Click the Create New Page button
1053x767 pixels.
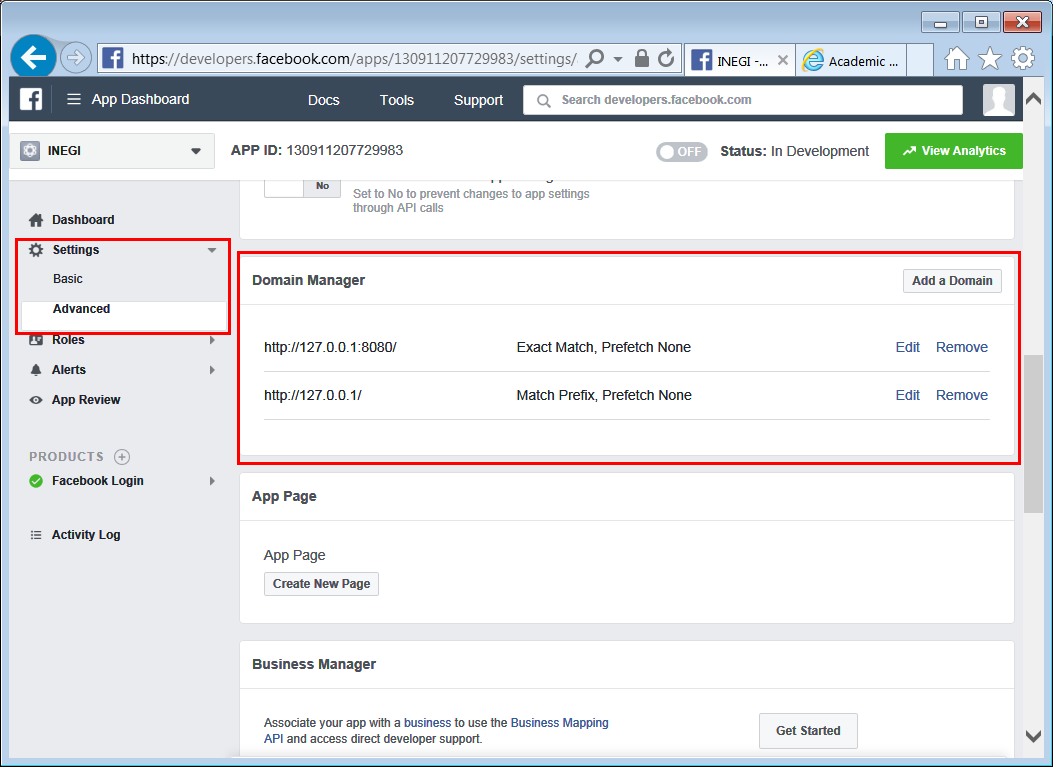(x=321, y=584)
